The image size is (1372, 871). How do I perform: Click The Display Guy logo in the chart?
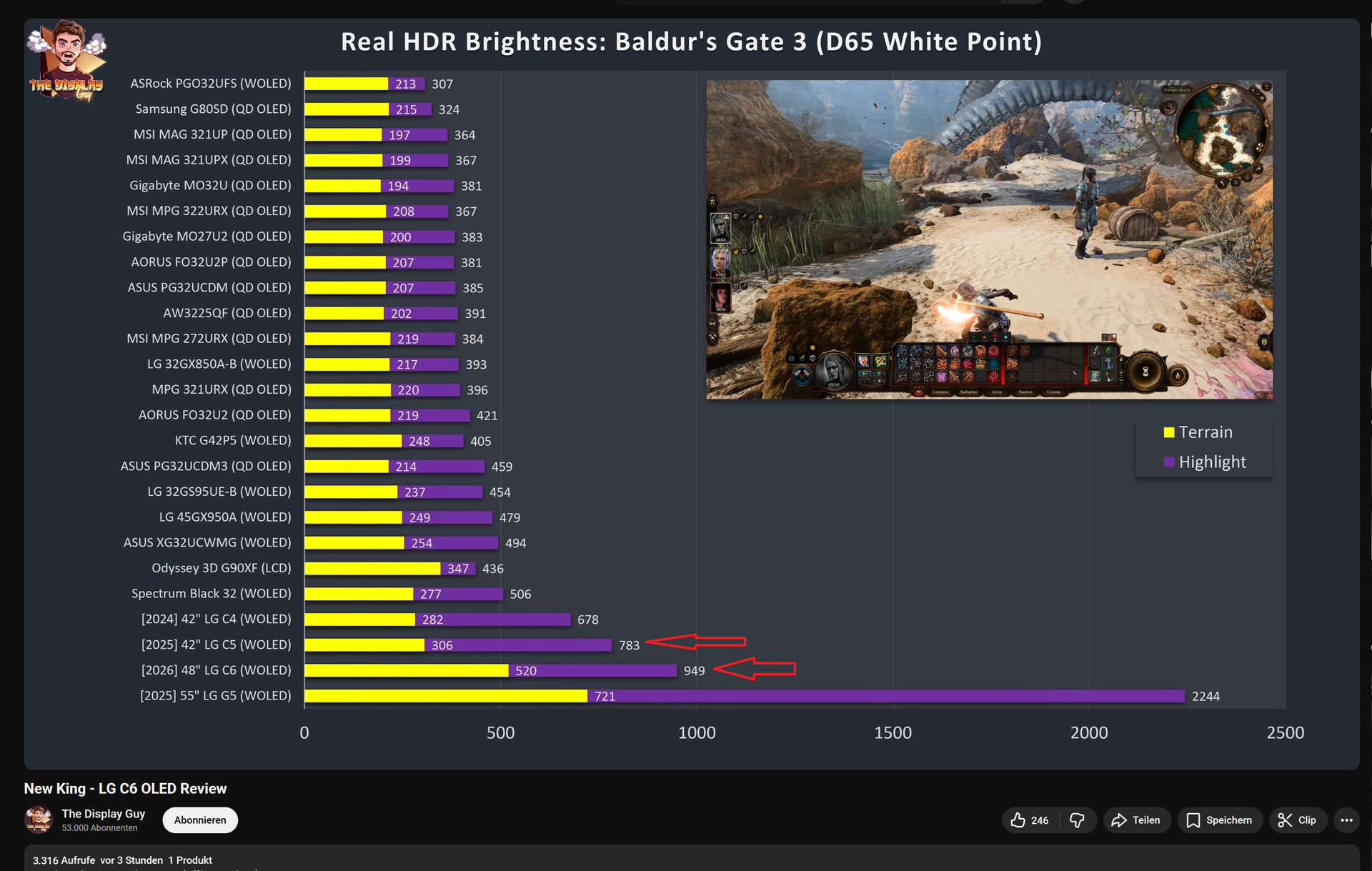(66, 61)
